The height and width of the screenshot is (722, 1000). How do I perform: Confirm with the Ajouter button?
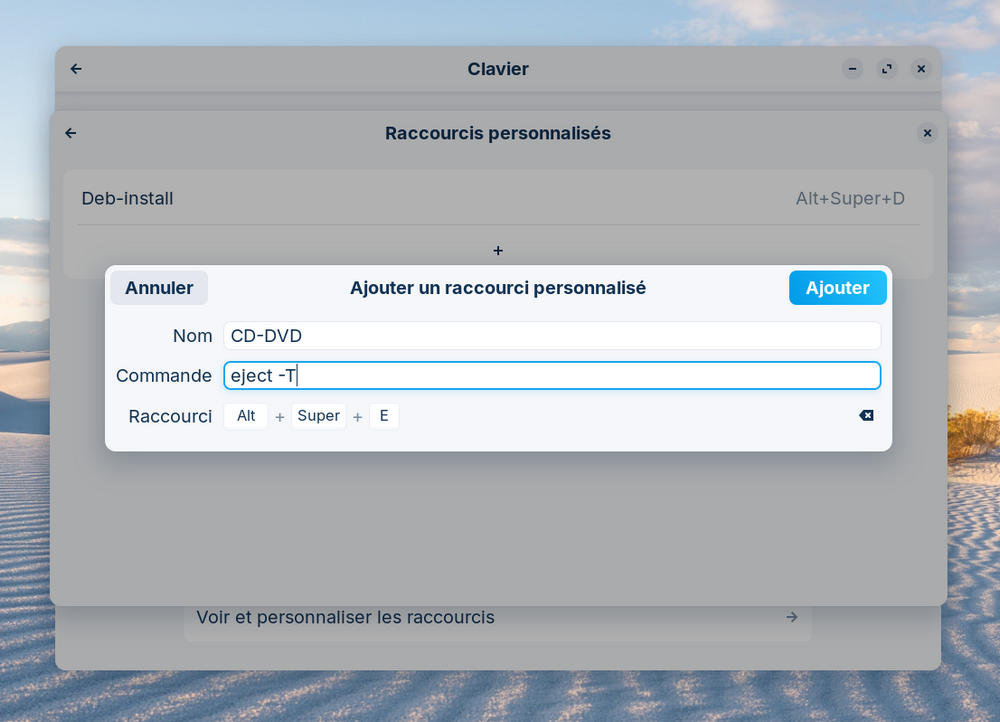click(x=837, y=288)
